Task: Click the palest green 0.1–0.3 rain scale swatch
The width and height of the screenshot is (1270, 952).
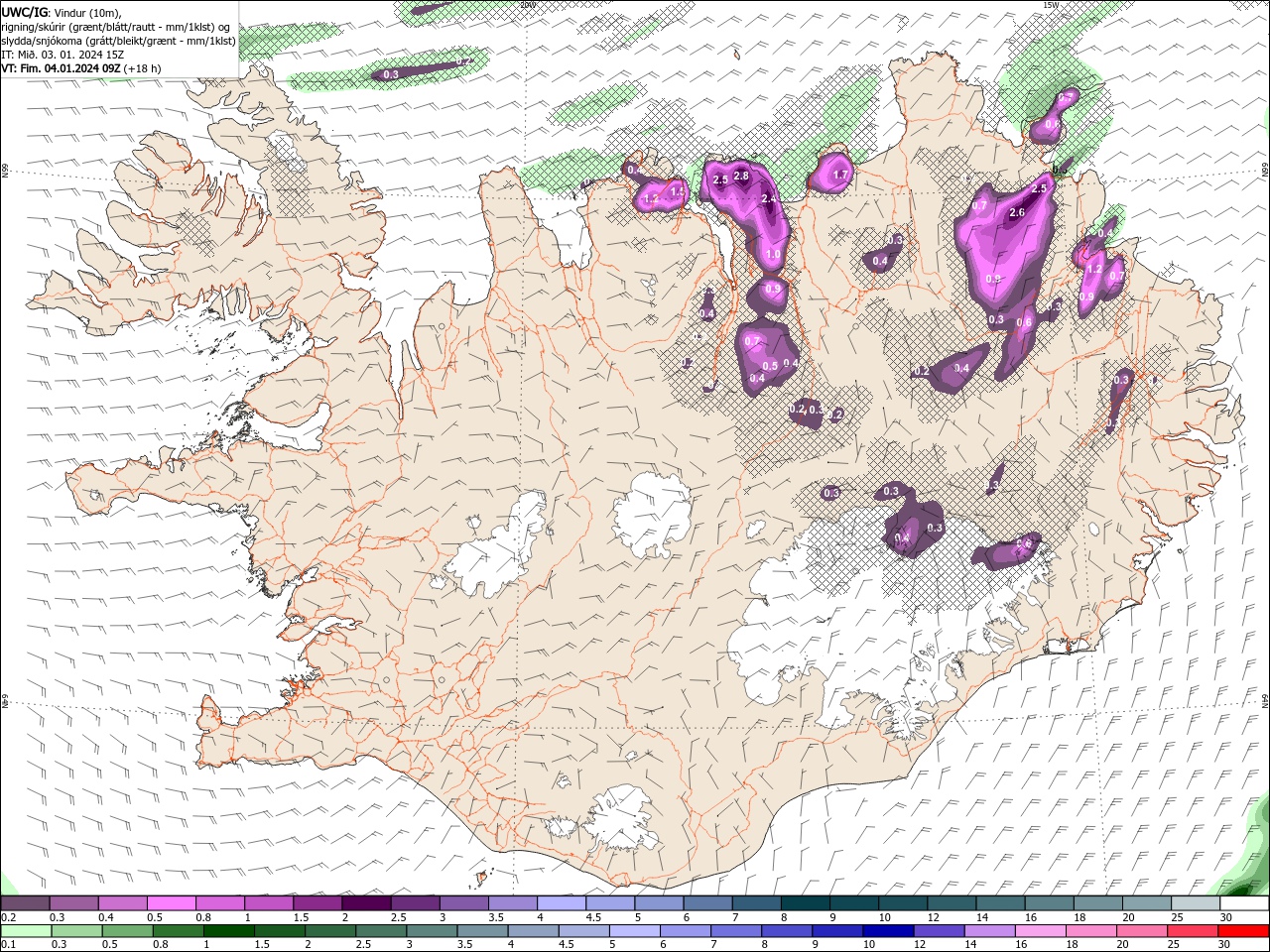Action: [x=27, y=930]
